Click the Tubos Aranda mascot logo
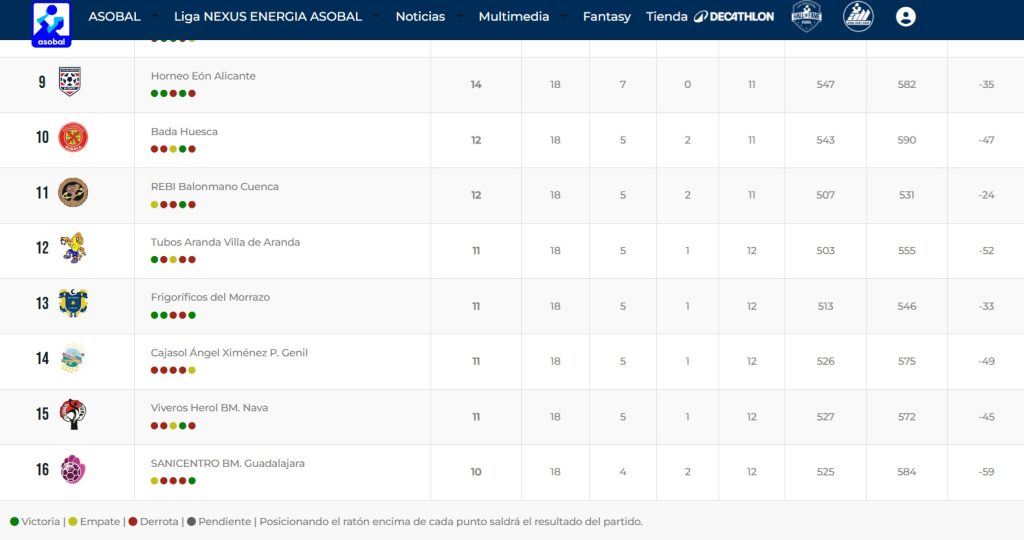 point(73,248)
